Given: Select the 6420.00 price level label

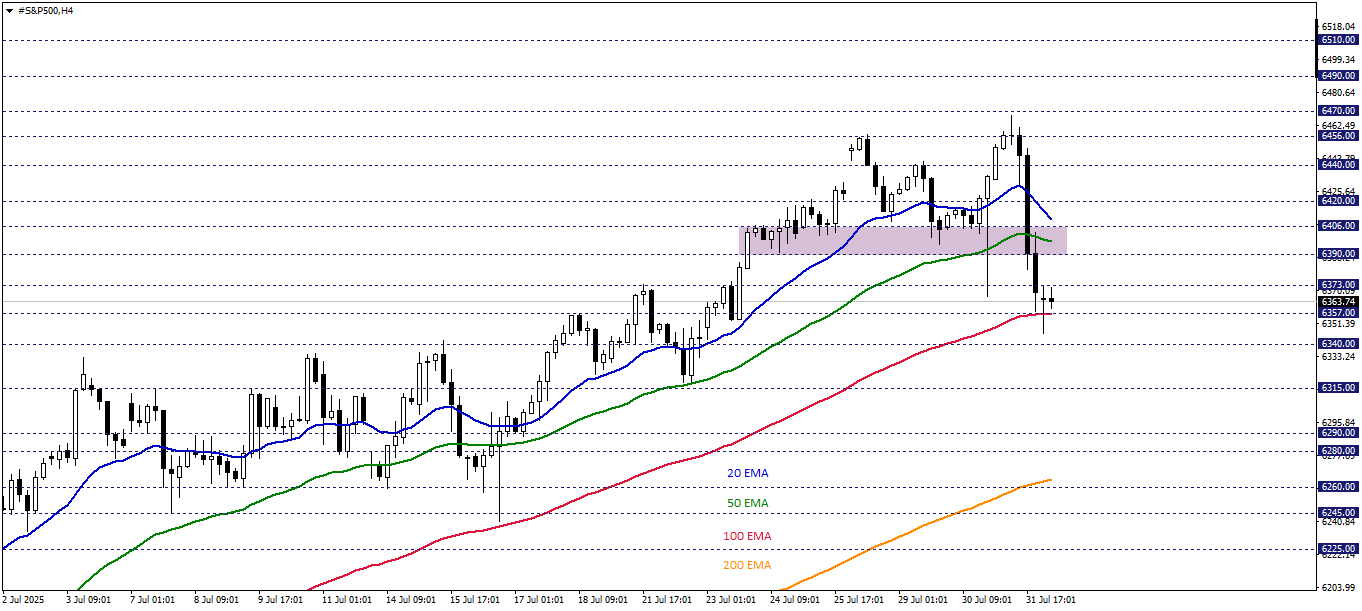Looking at the screenshot, I should click(x=1338, y=200).
